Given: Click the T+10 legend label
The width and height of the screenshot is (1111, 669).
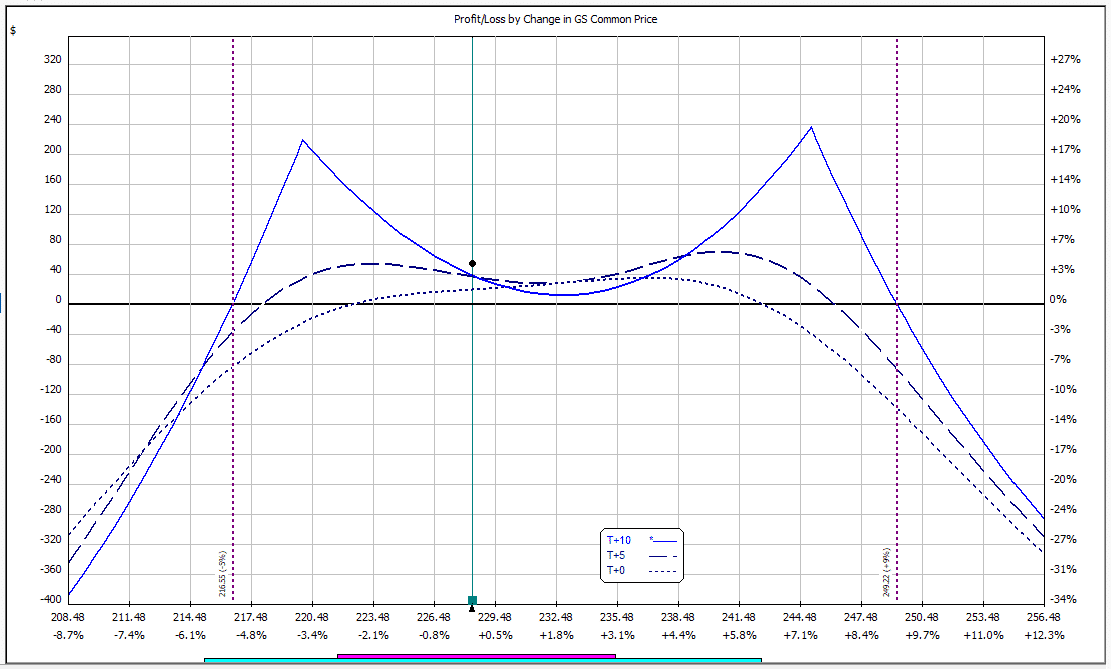Looking at the screenshot, I should point(619,540).
